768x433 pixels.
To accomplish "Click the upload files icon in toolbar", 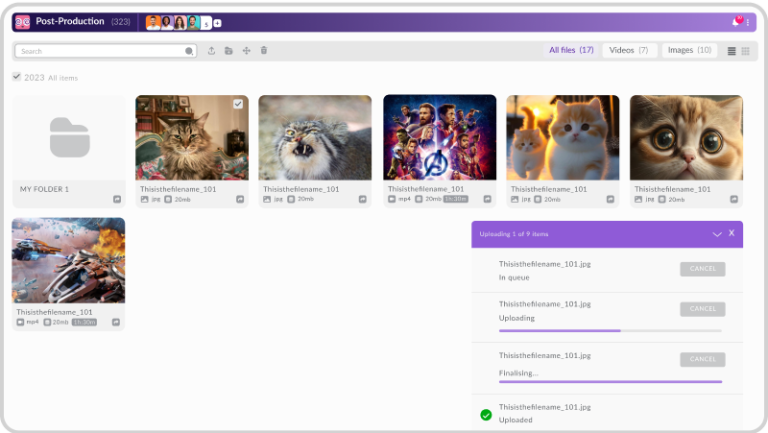I will (x=211, y=50).
